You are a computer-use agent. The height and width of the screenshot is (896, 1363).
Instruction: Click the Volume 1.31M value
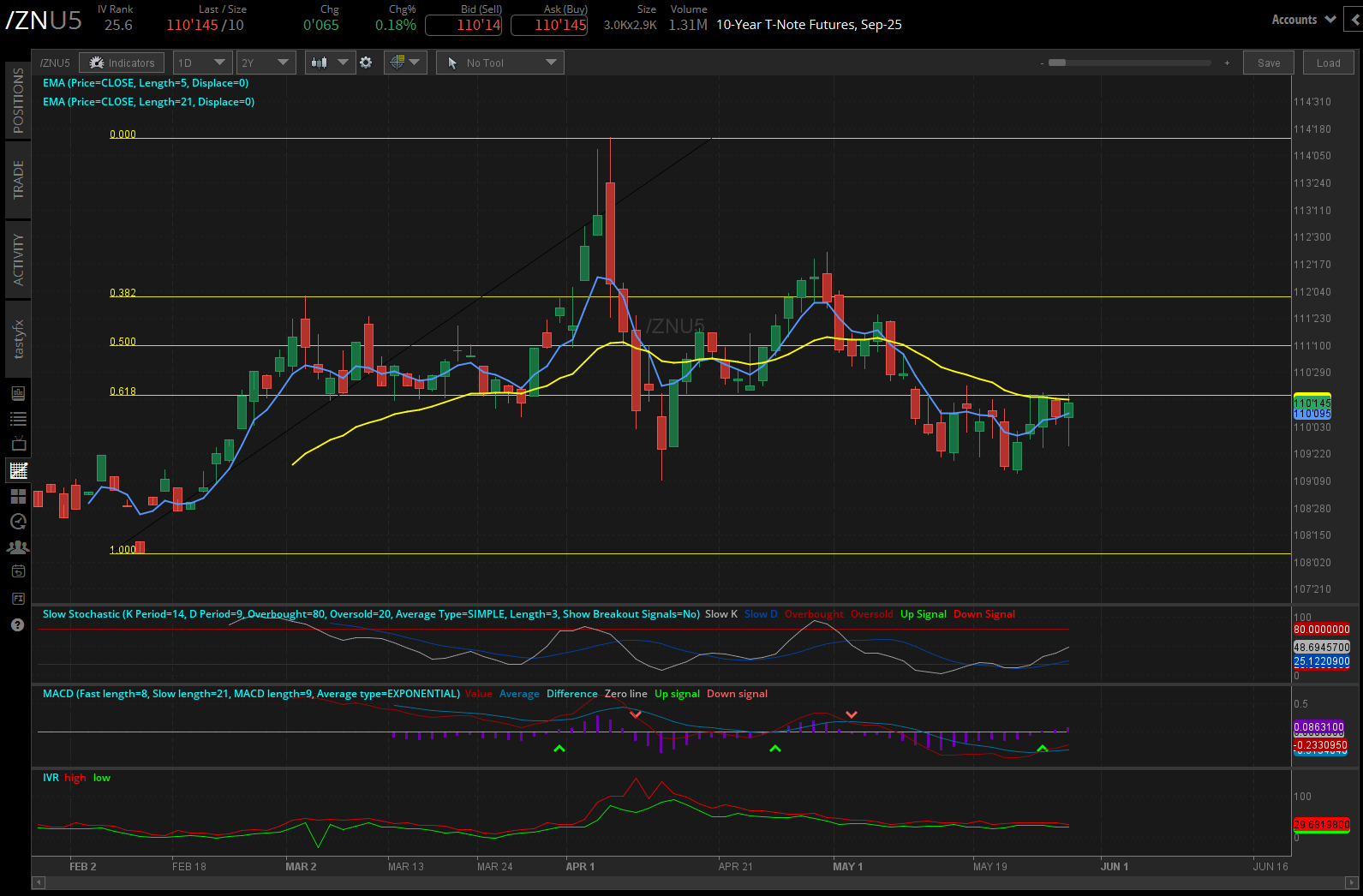point(688,25)
